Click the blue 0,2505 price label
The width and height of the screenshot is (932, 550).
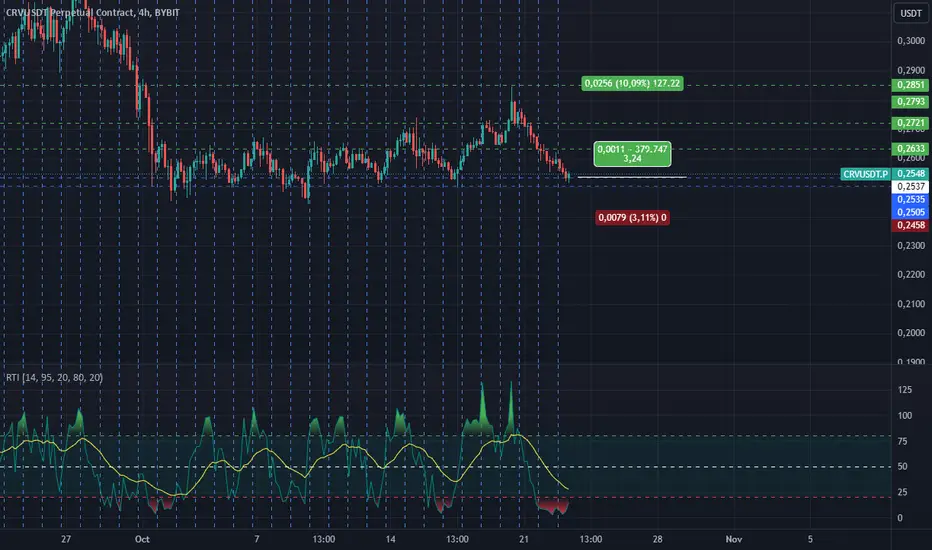click(x=911, y=212)
